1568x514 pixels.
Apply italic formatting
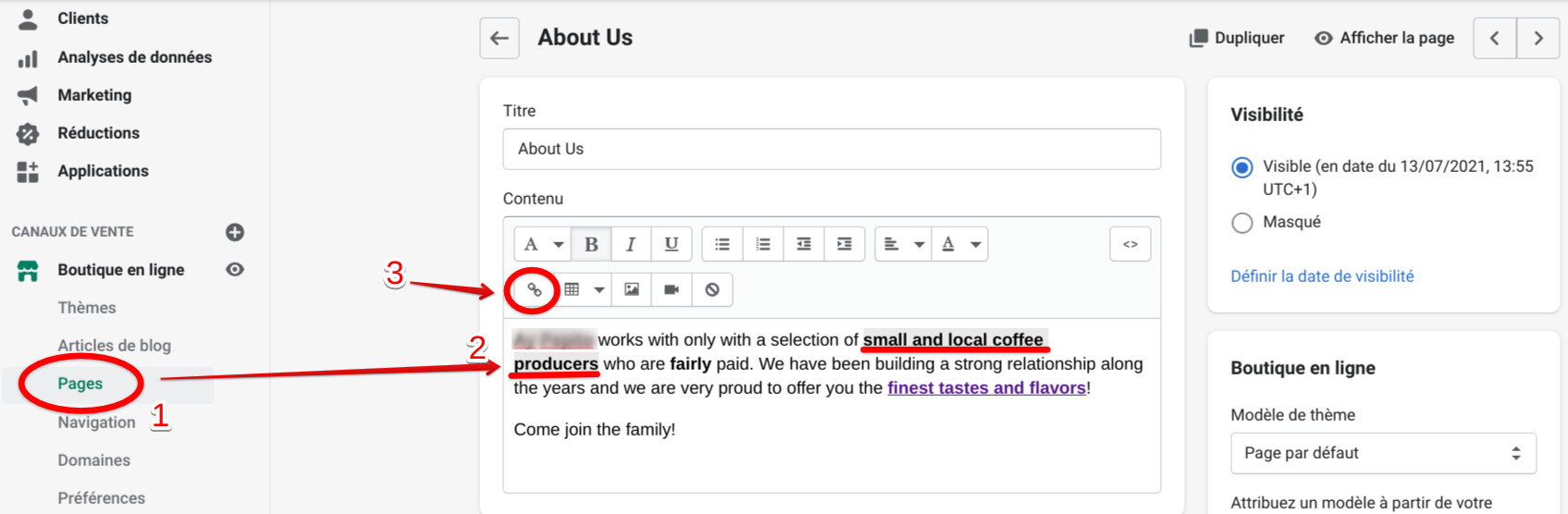tap(631, 244)
